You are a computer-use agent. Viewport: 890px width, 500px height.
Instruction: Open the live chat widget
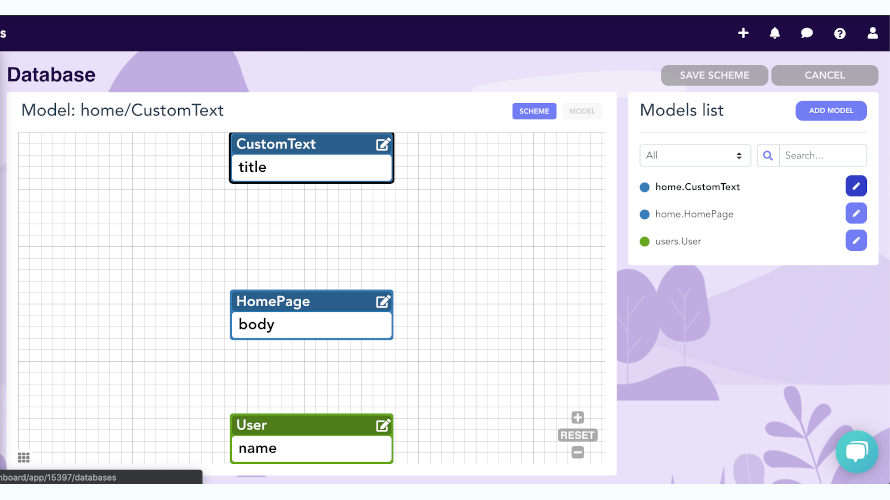(857, 452)
